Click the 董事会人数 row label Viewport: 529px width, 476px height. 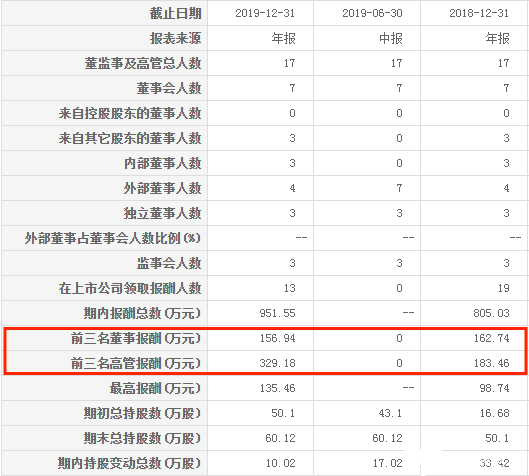click(169, 88)
